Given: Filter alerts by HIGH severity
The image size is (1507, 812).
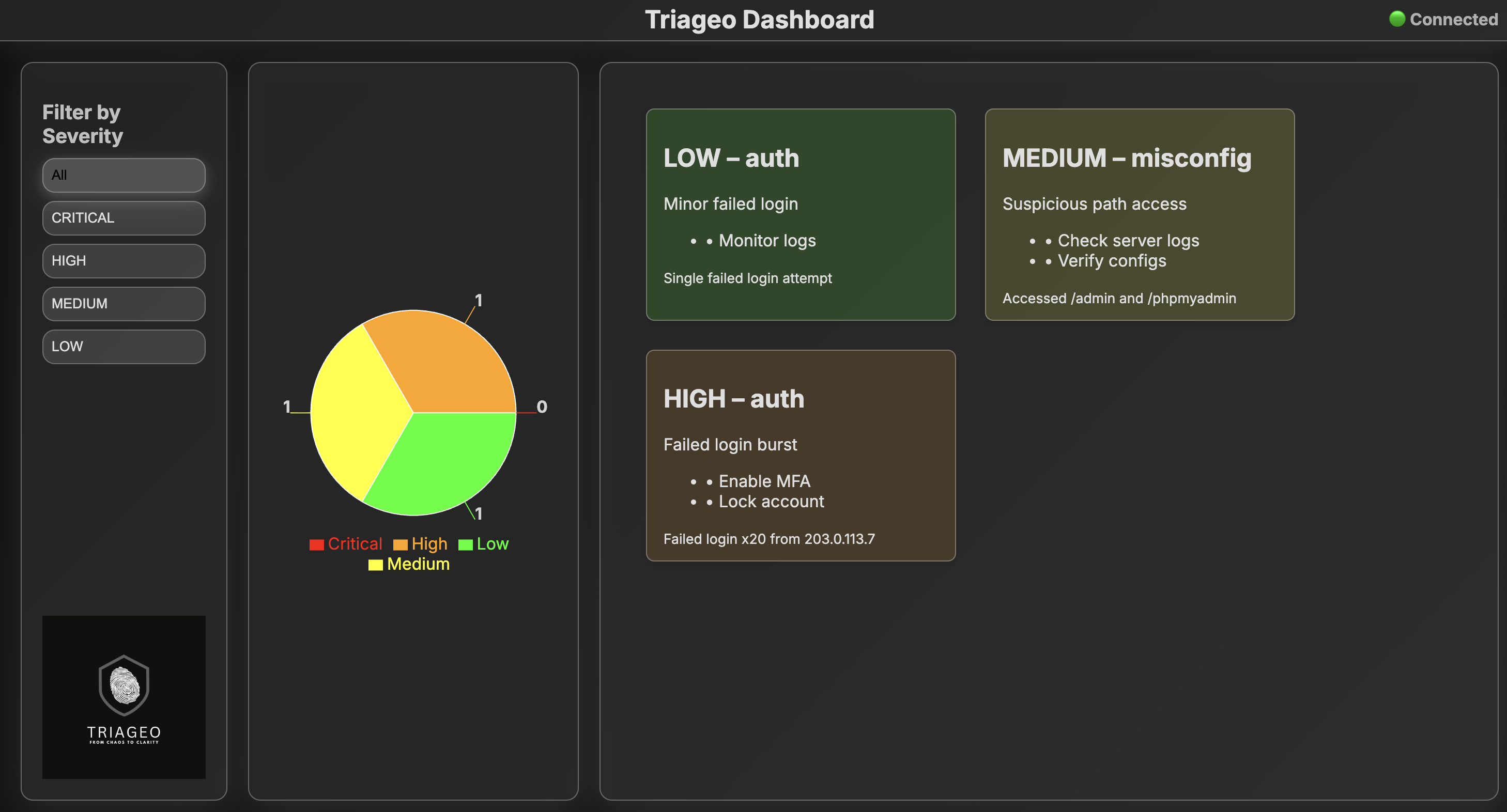Looking at the screenshot, I should point(124,261).
